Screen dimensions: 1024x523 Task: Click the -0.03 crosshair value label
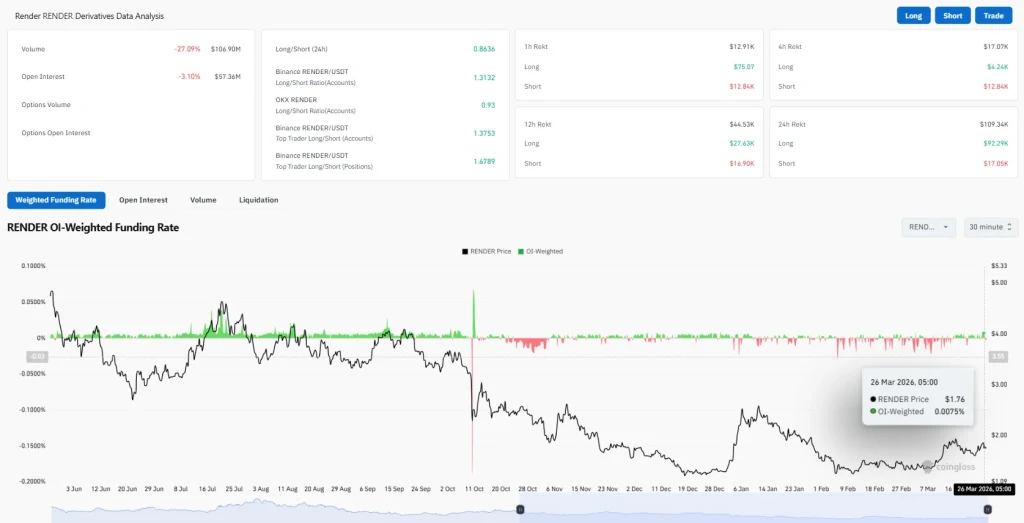(x=37, y=357)
